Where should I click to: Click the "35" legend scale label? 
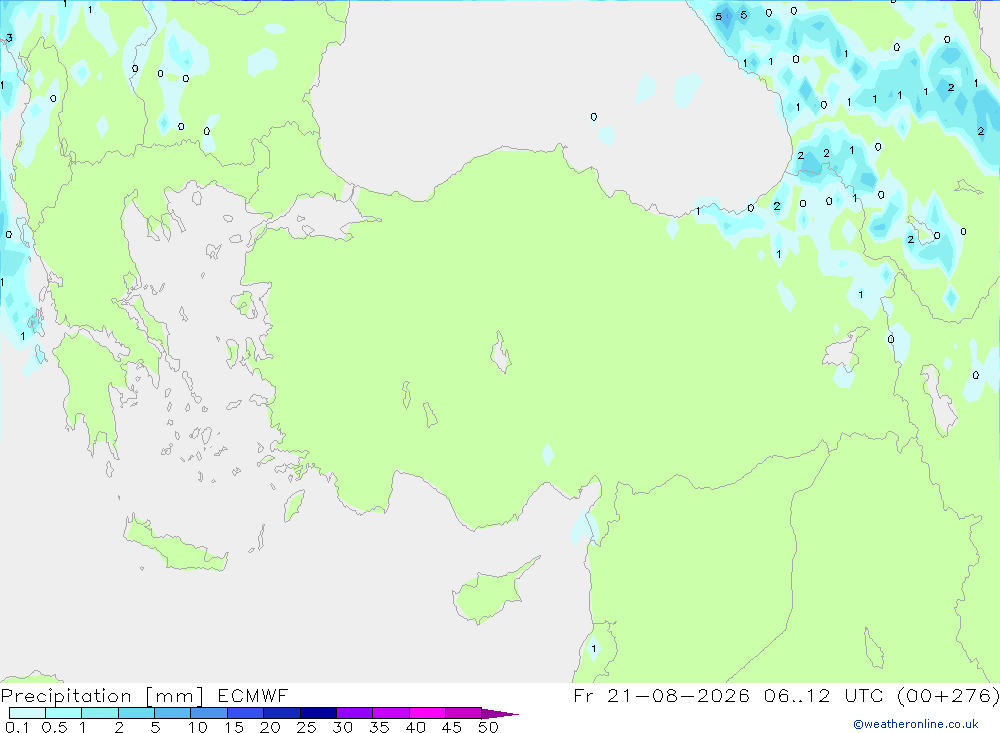[379, 727]
